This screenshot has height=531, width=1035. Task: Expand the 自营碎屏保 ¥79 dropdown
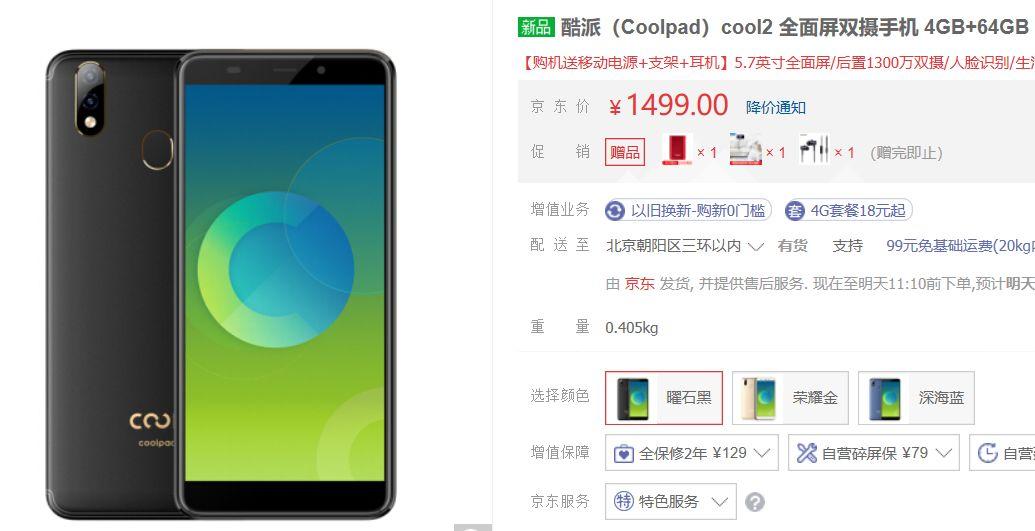click(x=874, y=452)
